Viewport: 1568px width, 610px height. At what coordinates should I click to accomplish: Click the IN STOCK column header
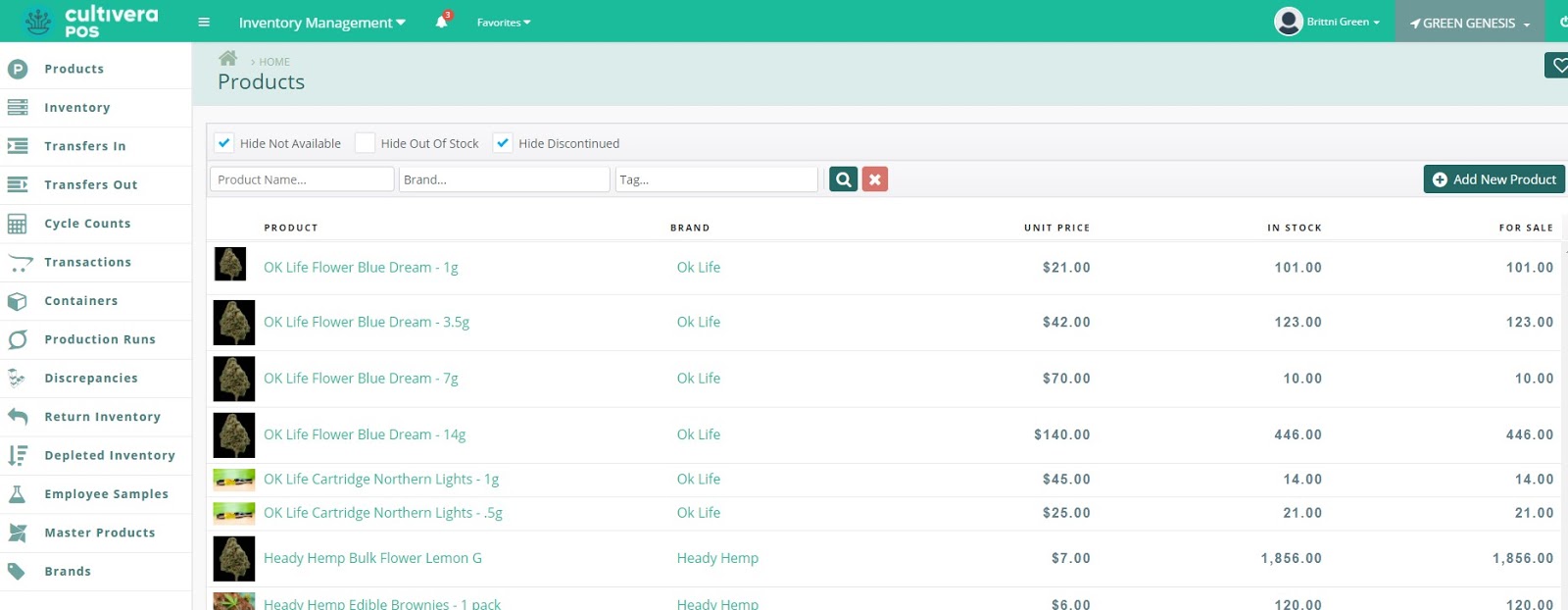[1295, 228]
